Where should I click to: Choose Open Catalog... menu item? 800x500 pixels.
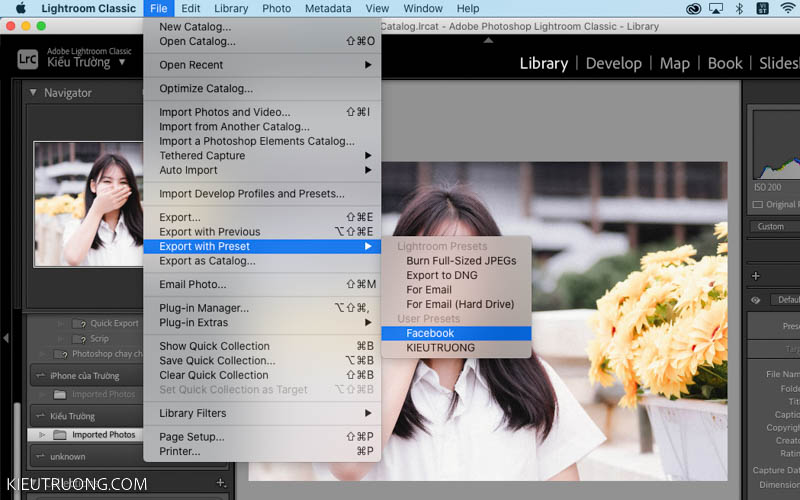(262, 41)
